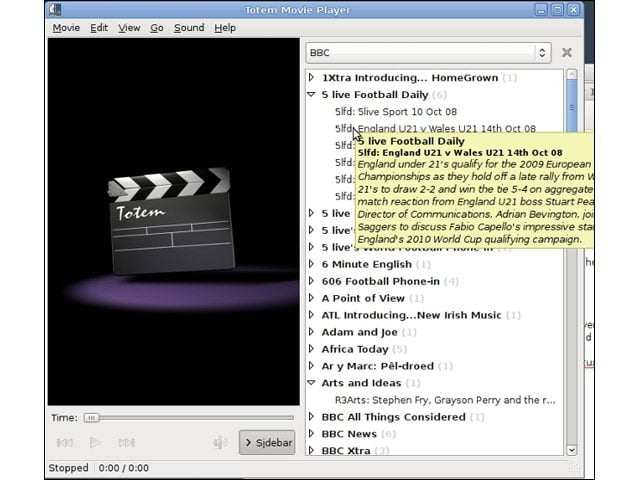Image resolution: width=640 pixels, height=480 pixels.
Task: Maximize the Totem Movie Player window
Action: (557, 10)
